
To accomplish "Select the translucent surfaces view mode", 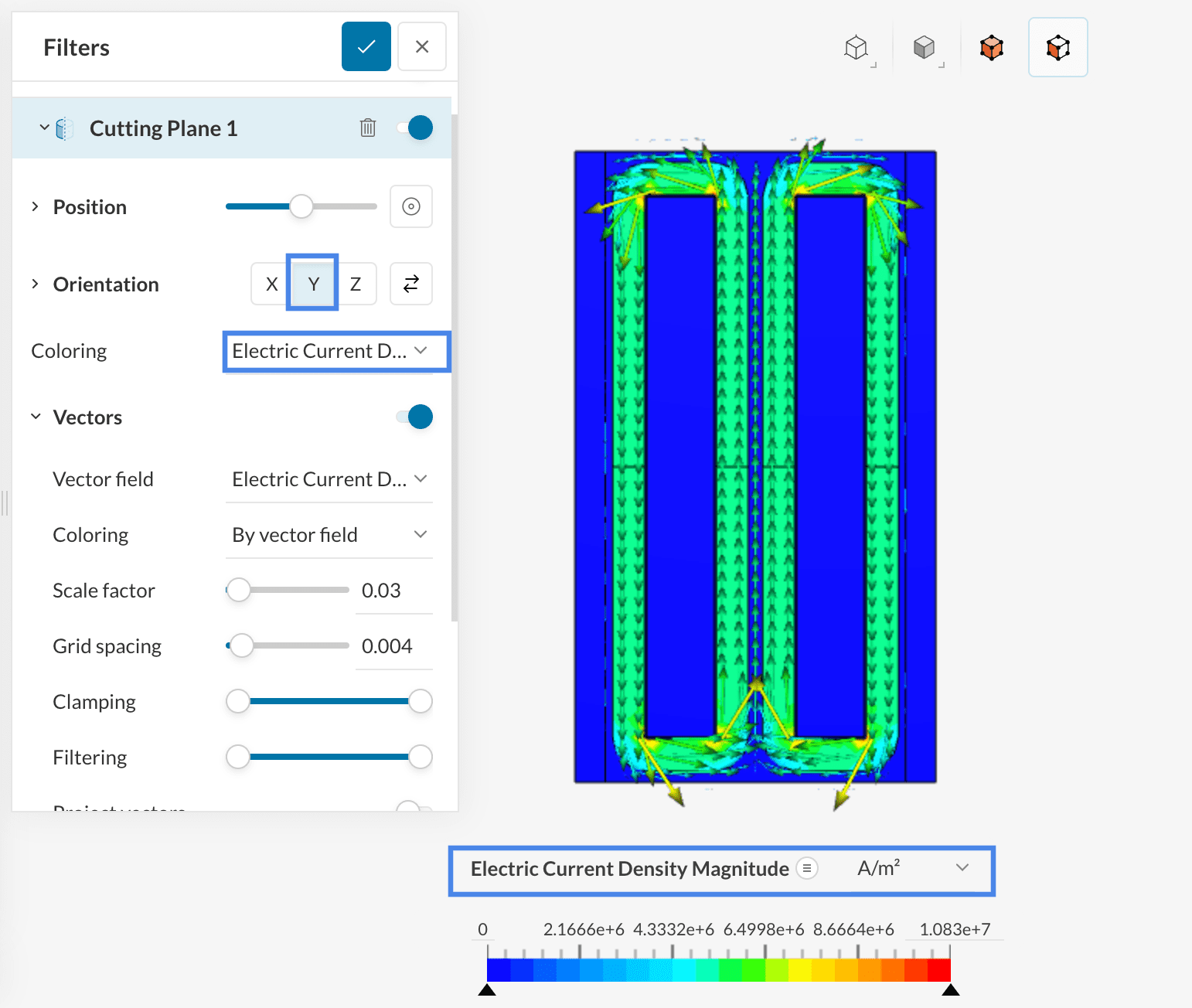I will pyautogui.click(x=1057, y=46).
